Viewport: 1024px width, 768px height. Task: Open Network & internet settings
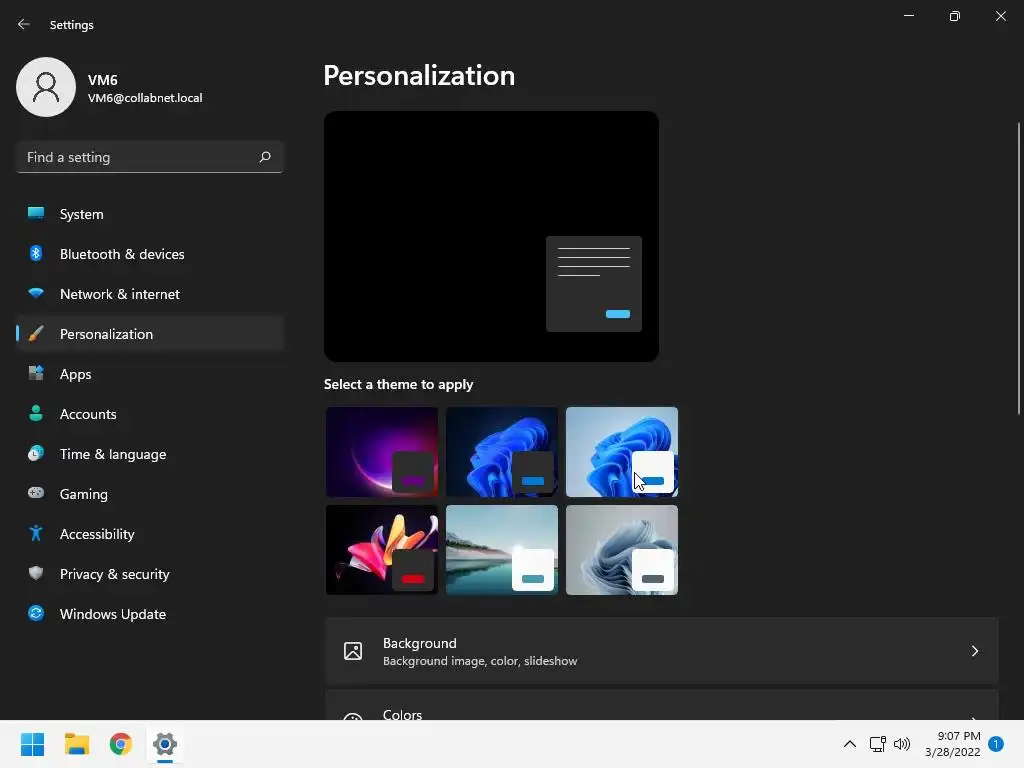click(150, 294)
